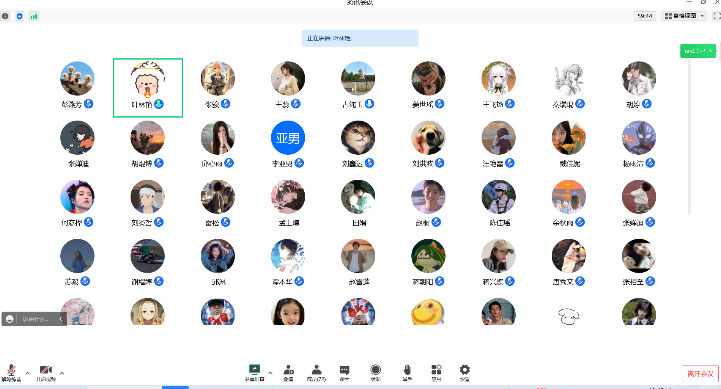721x389 pixels.
Task: Unmute the microphone in bottom toolbar
Action: (x=11, y=372)
